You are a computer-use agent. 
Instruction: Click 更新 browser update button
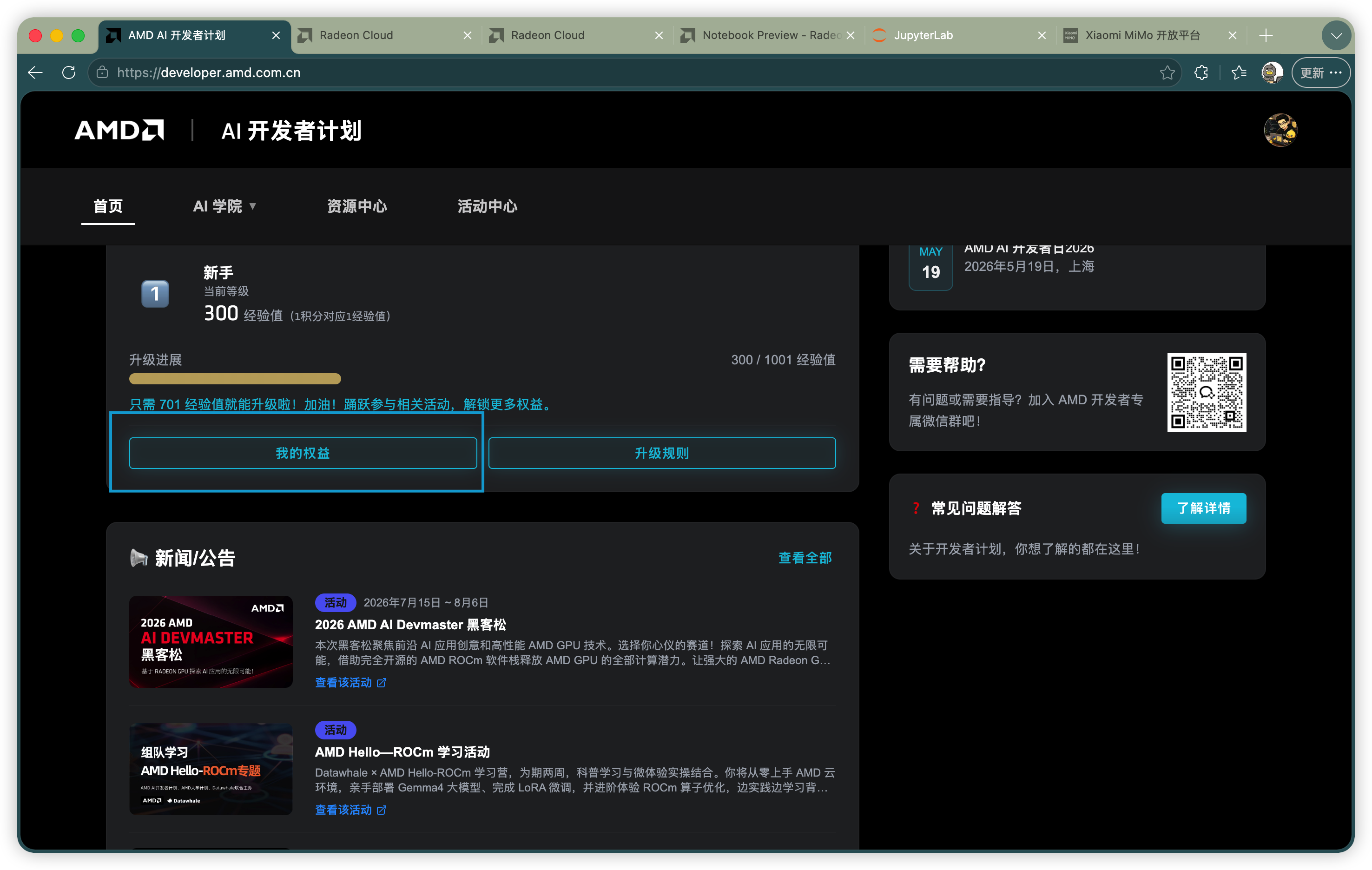[x=1321, y=72]
